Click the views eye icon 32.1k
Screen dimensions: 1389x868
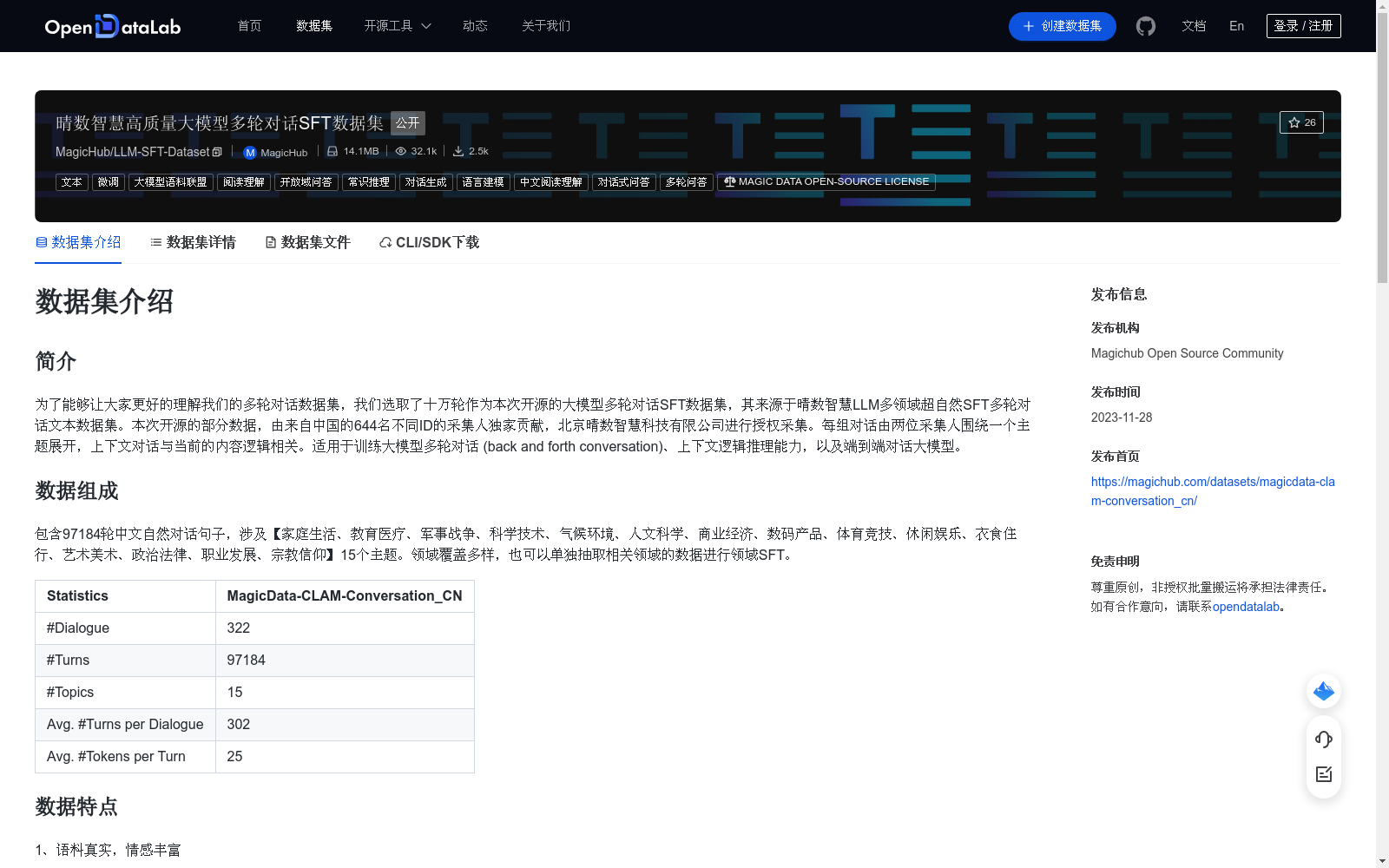[x=401, y=151]
